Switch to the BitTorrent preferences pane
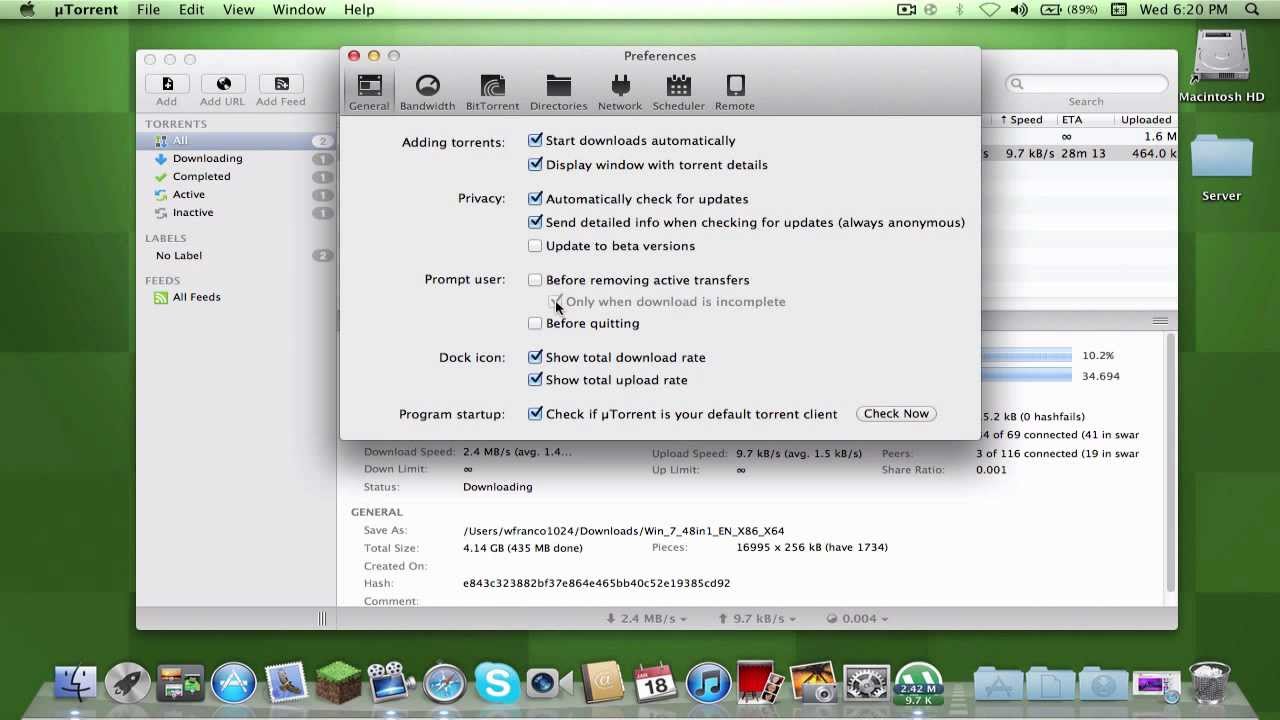Image resolution: width=1280 pixels, height=720 pixels. 492,92
